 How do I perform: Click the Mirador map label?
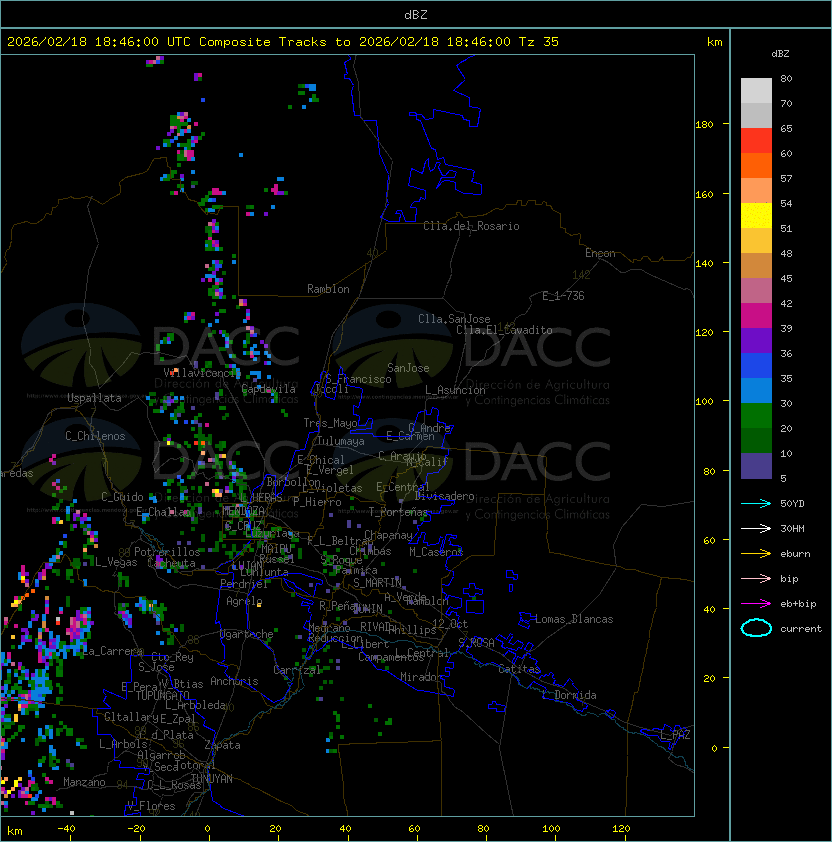[x=421, y=677]
